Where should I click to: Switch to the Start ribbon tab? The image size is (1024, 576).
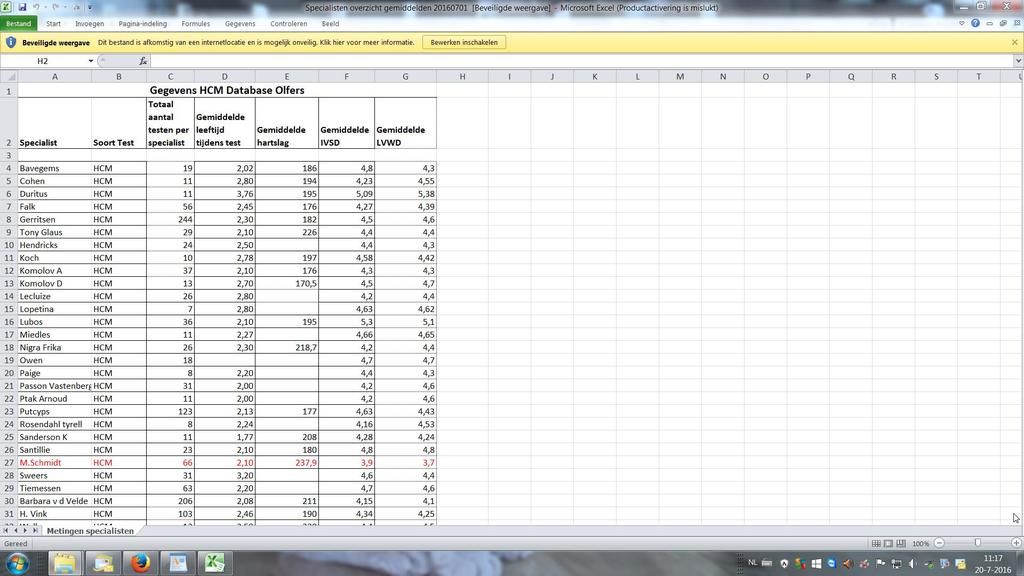point(53,24)
